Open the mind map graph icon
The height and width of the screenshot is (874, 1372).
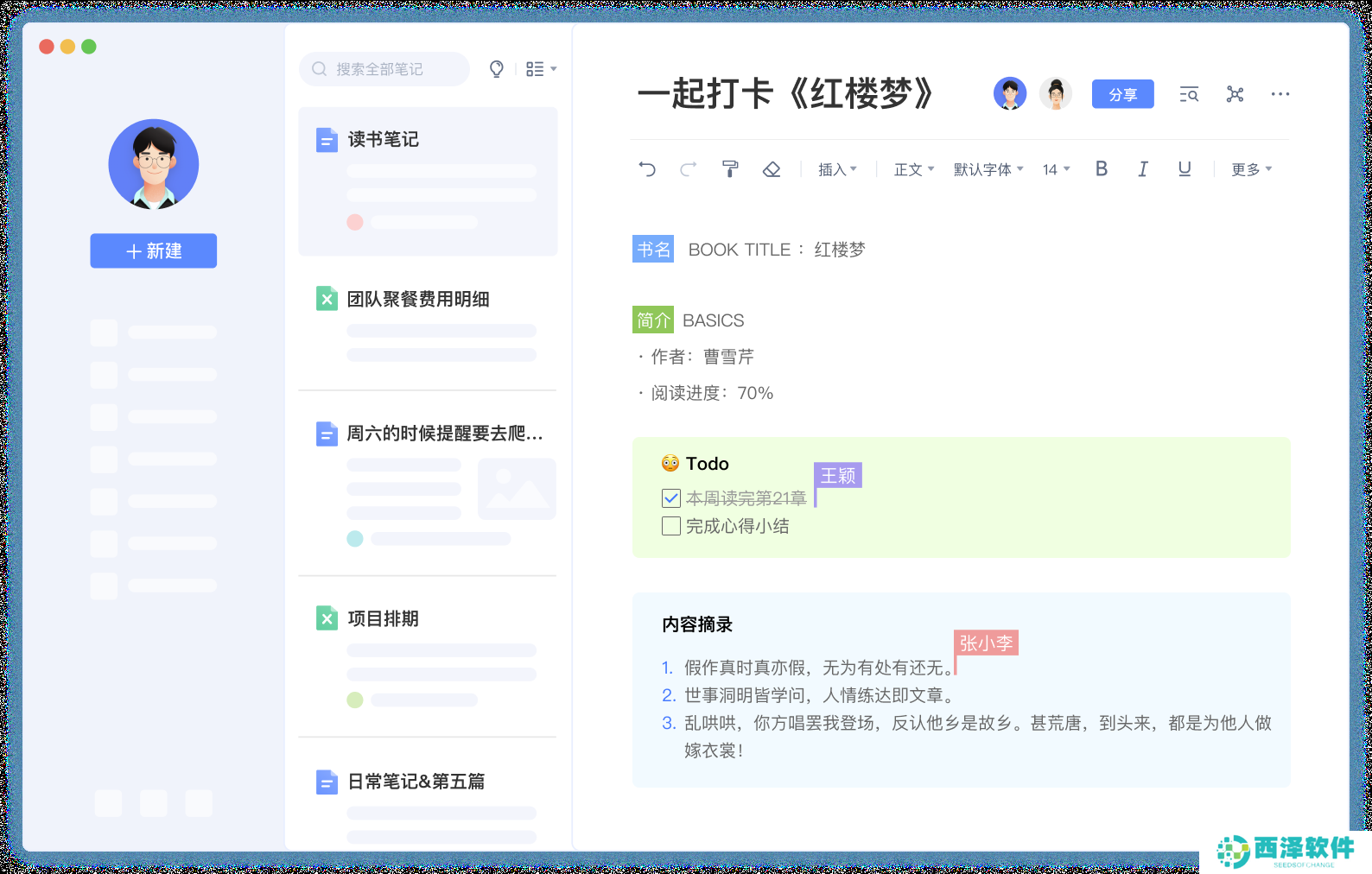[1235, 94]
